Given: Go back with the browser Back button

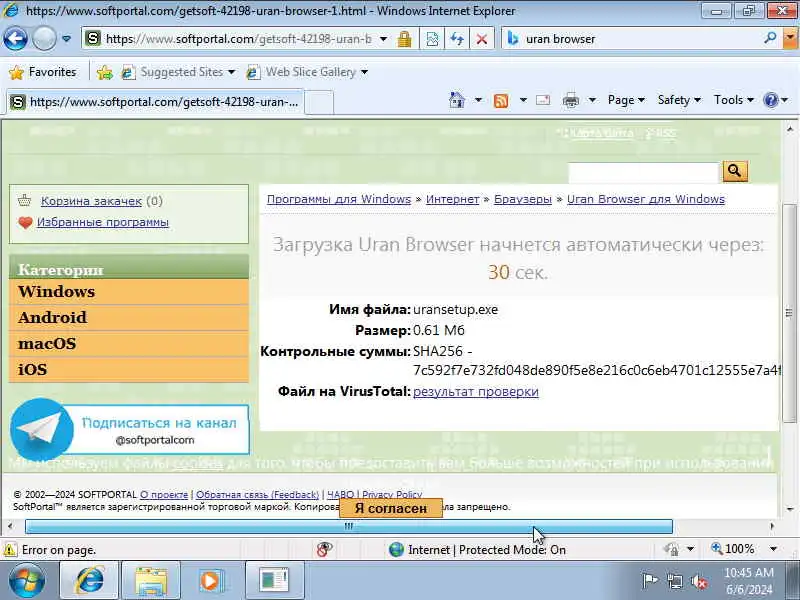Looking at the screenshot, I should (15, 39).
